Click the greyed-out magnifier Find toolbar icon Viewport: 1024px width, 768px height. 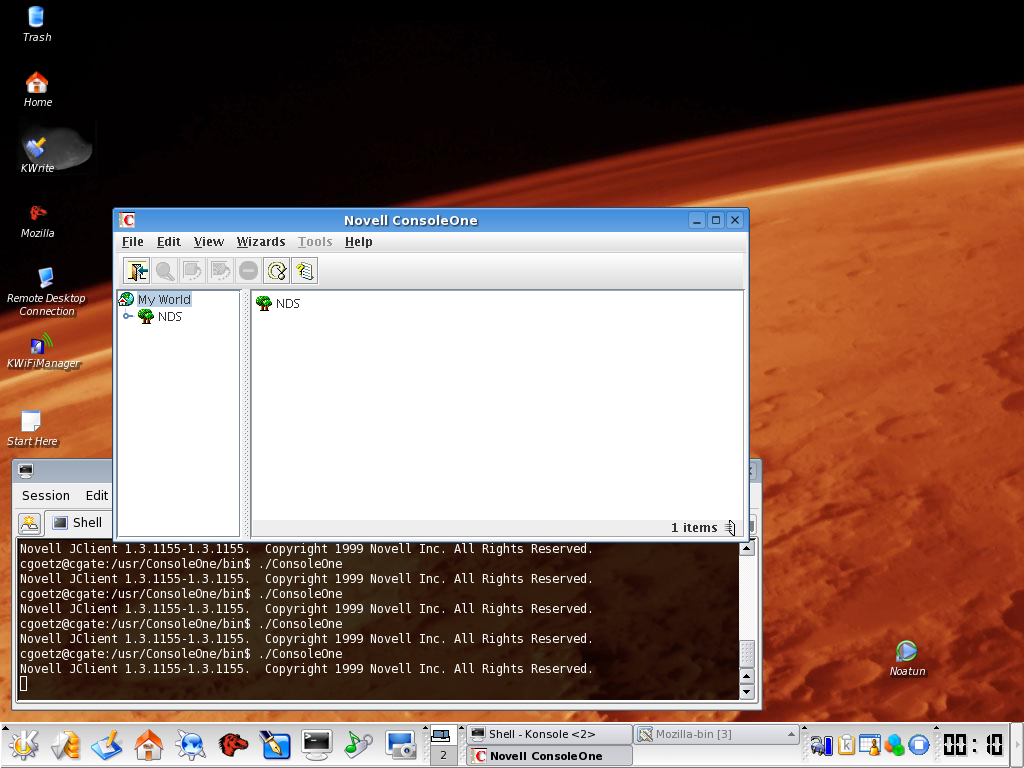pos(165,270)
